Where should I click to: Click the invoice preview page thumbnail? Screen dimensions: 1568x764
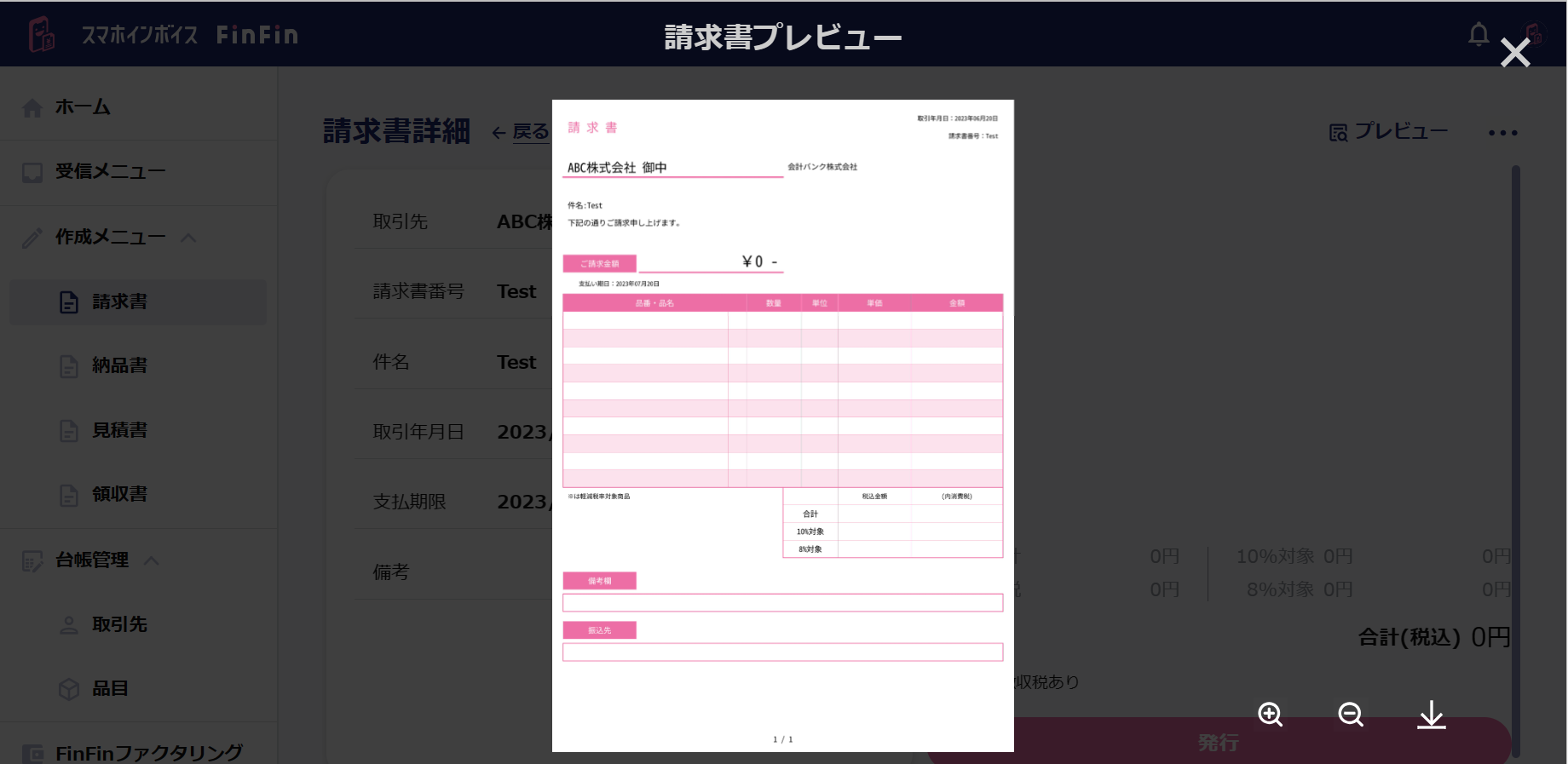[783, 426]
